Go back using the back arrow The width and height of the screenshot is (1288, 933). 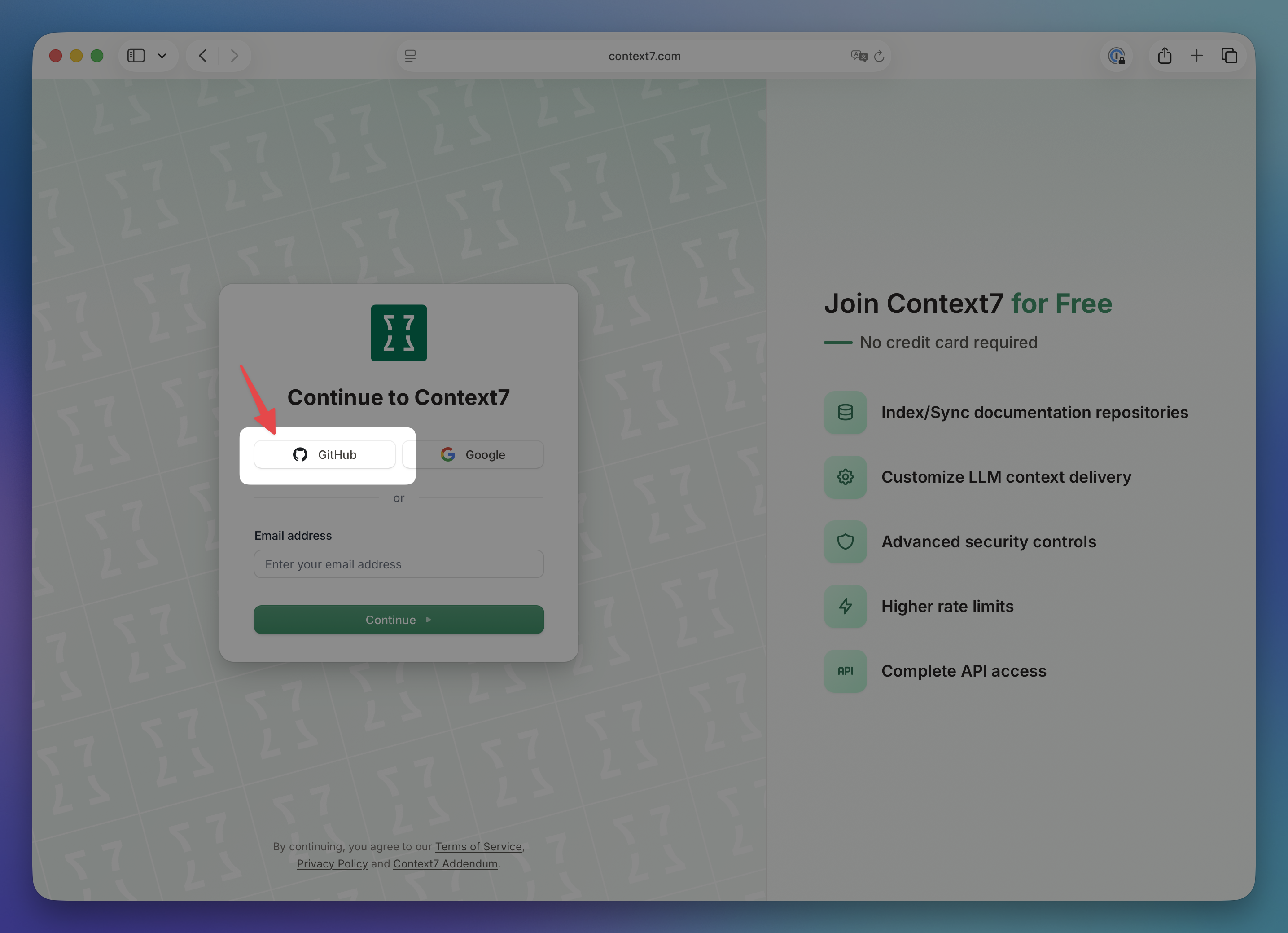[203, 56]
